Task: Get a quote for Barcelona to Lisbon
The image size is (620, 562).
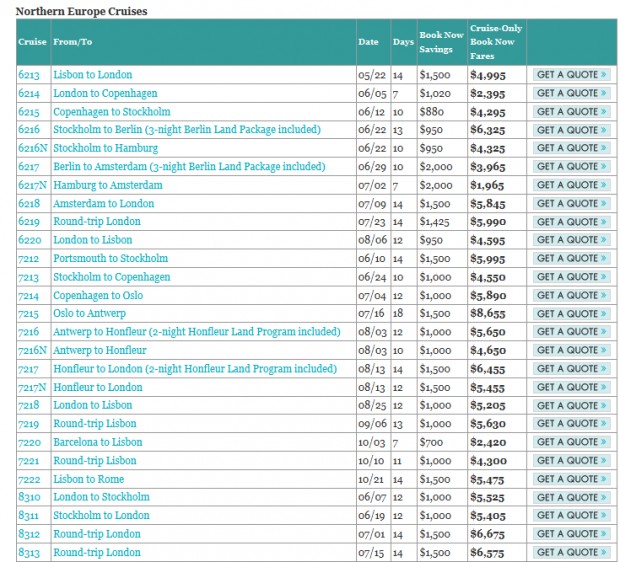Action: pyautogui.click(x=571, y=442)
